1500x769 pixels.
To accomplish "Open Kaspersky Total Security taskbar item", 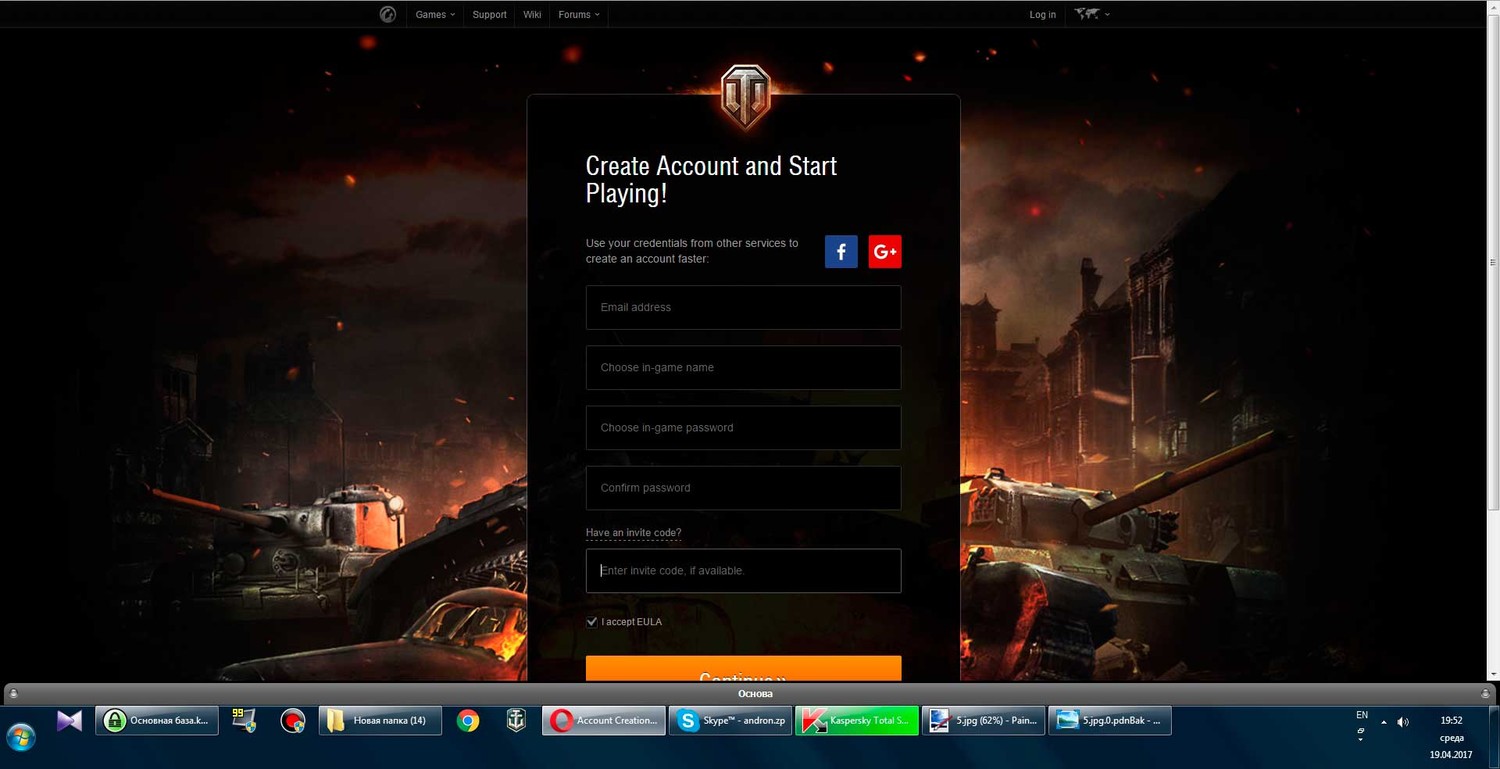I will 857,721.
